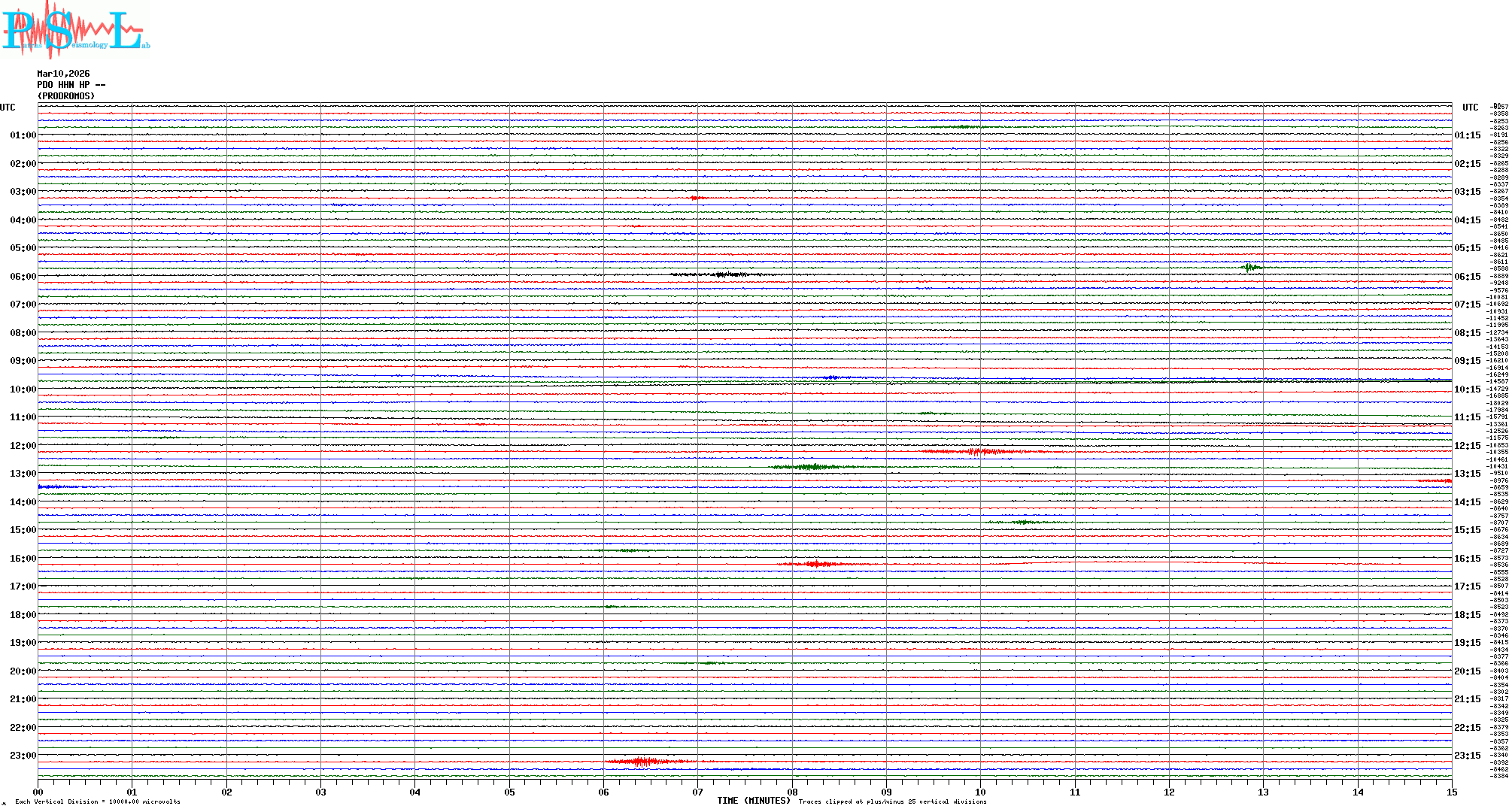Click the top-left UTC label
Image resolution: width=1512 pixels, height=812 pixels.
pyautogui.click(x=8, y=108)
